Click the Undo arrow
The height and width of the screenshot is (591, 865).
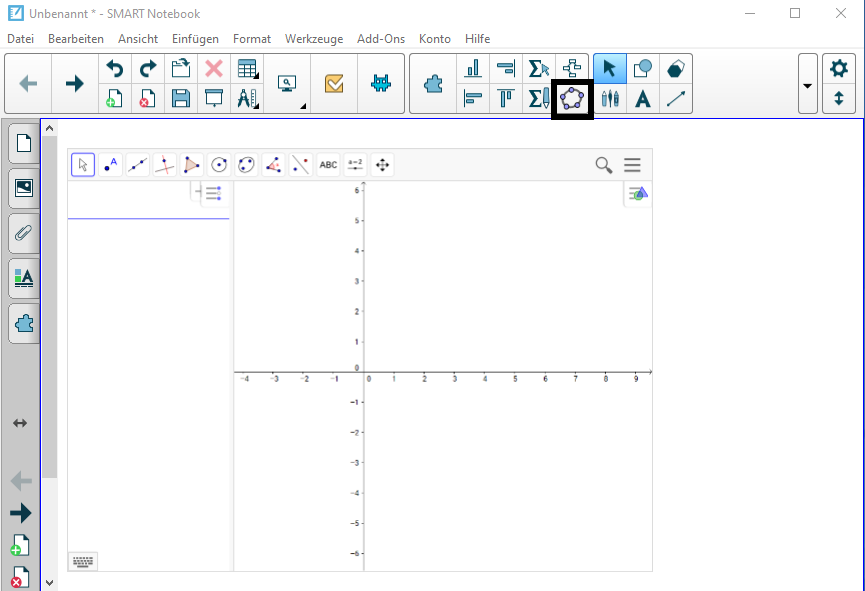point(115,69)
